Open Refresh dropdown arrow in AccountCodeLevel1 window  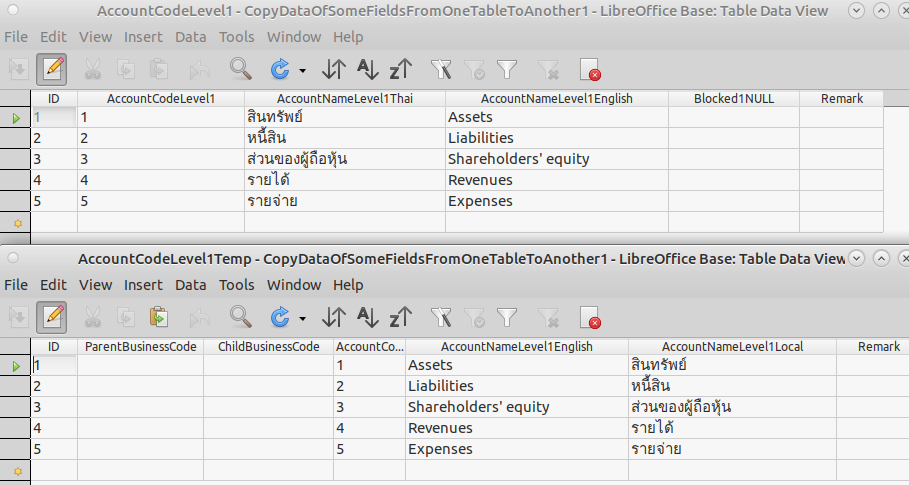pyautogui.click(x=303, y=71)
